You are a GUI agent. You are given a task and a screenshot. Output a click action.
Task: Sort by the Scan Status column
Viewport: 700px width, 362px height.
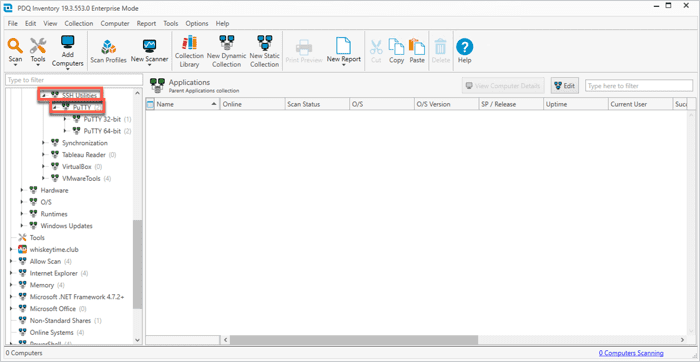(x=317, y=104)
